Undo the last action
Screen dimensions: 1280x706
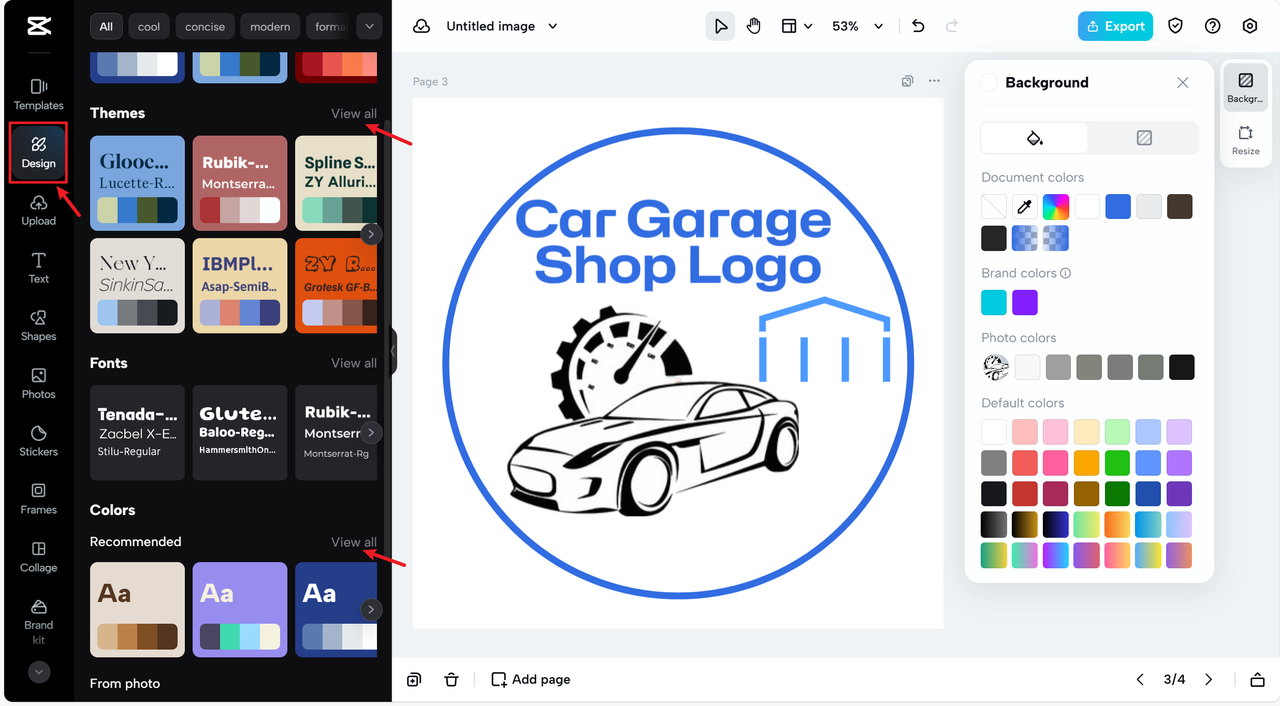(x=918, y=26)
